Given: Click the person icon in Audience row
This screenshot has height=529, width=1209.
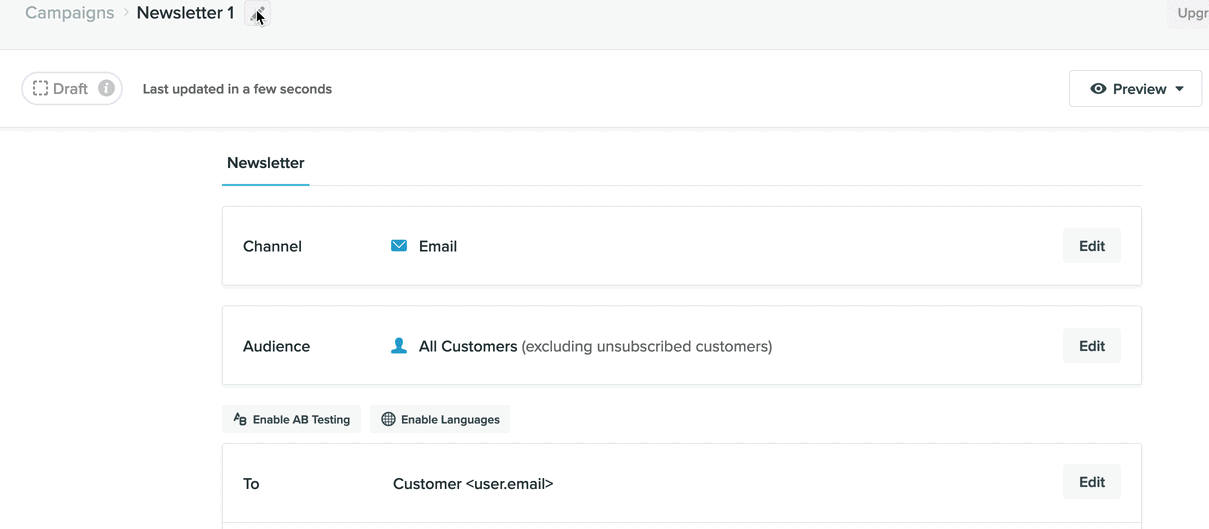Looking at the screenshot, I should (x=399, y=346).
